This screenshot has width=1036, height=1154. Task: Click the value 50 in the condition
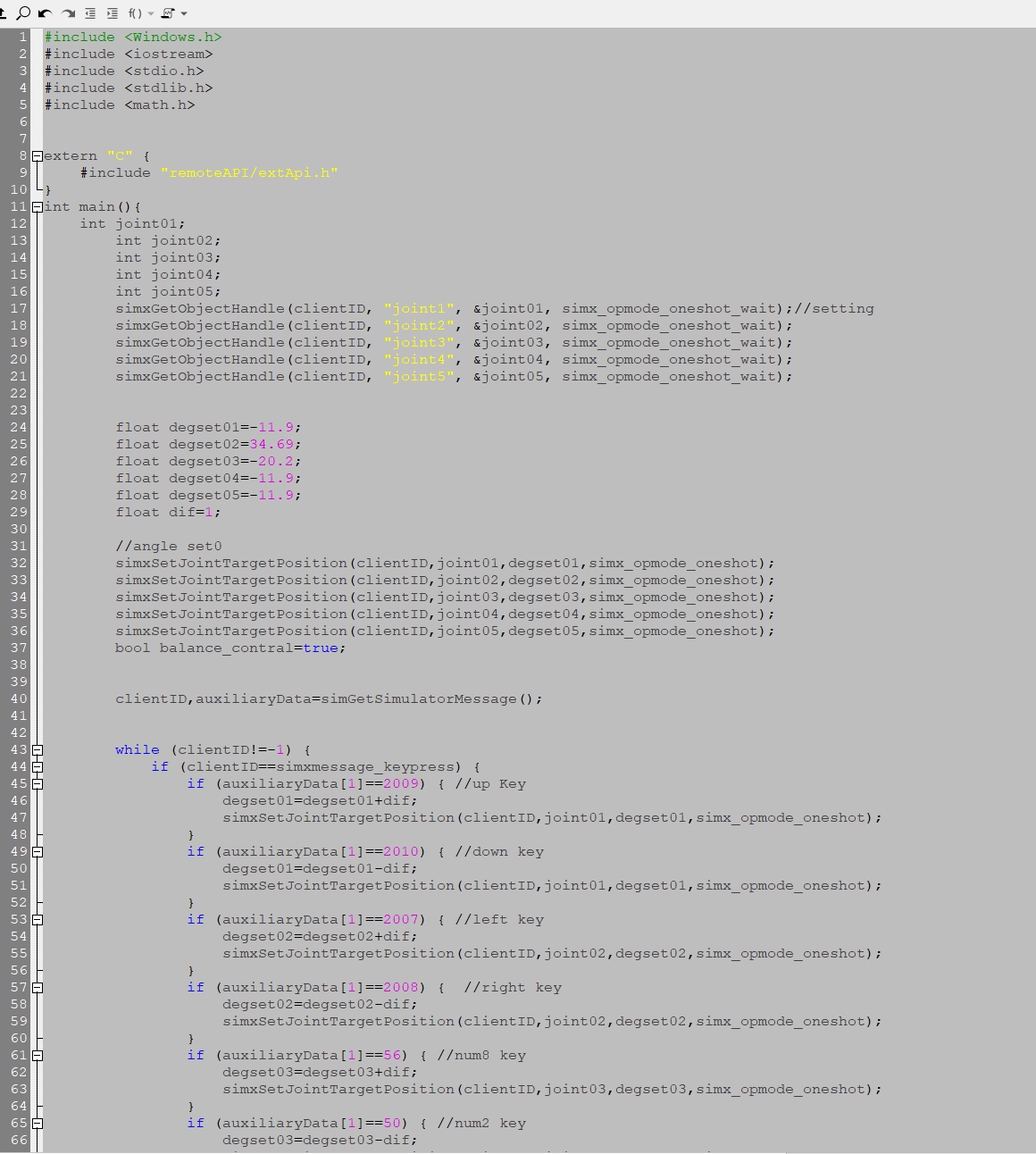tap(392, 1123)
